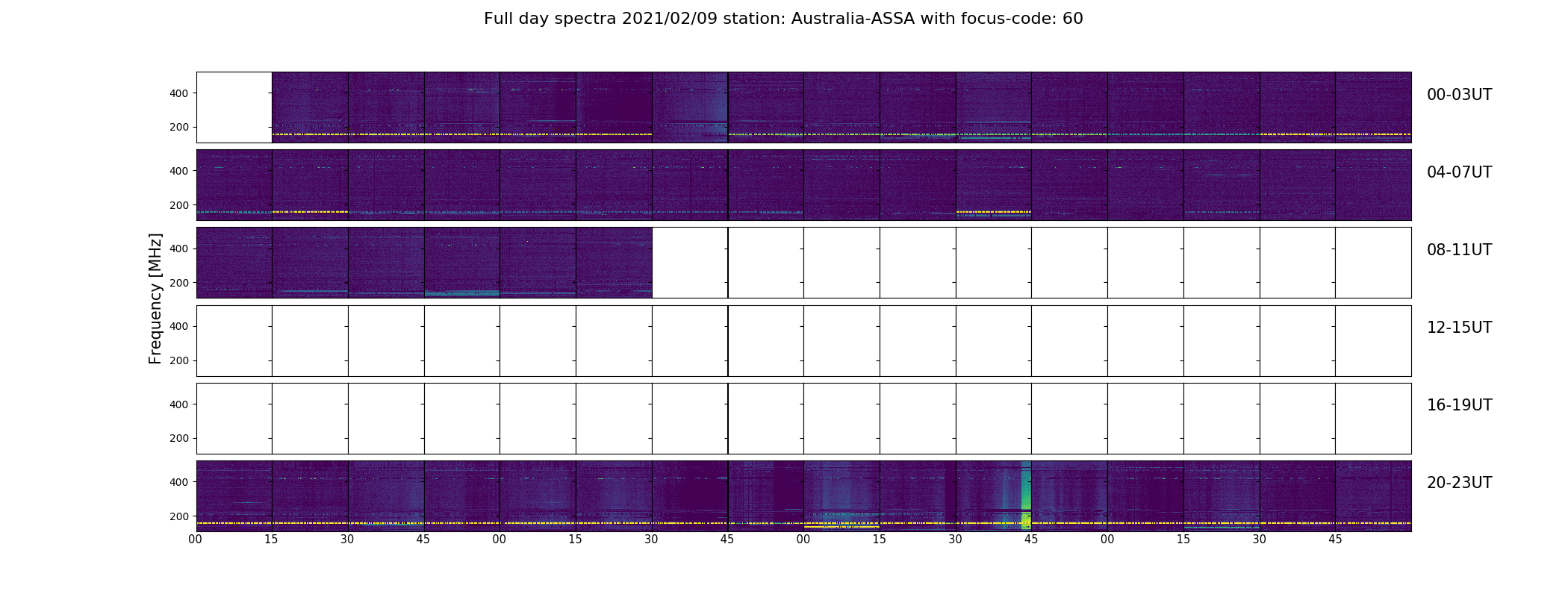Click the bright green burst in 20-23UT row
Screen dimensions: 1568x597
point(1026,496)
